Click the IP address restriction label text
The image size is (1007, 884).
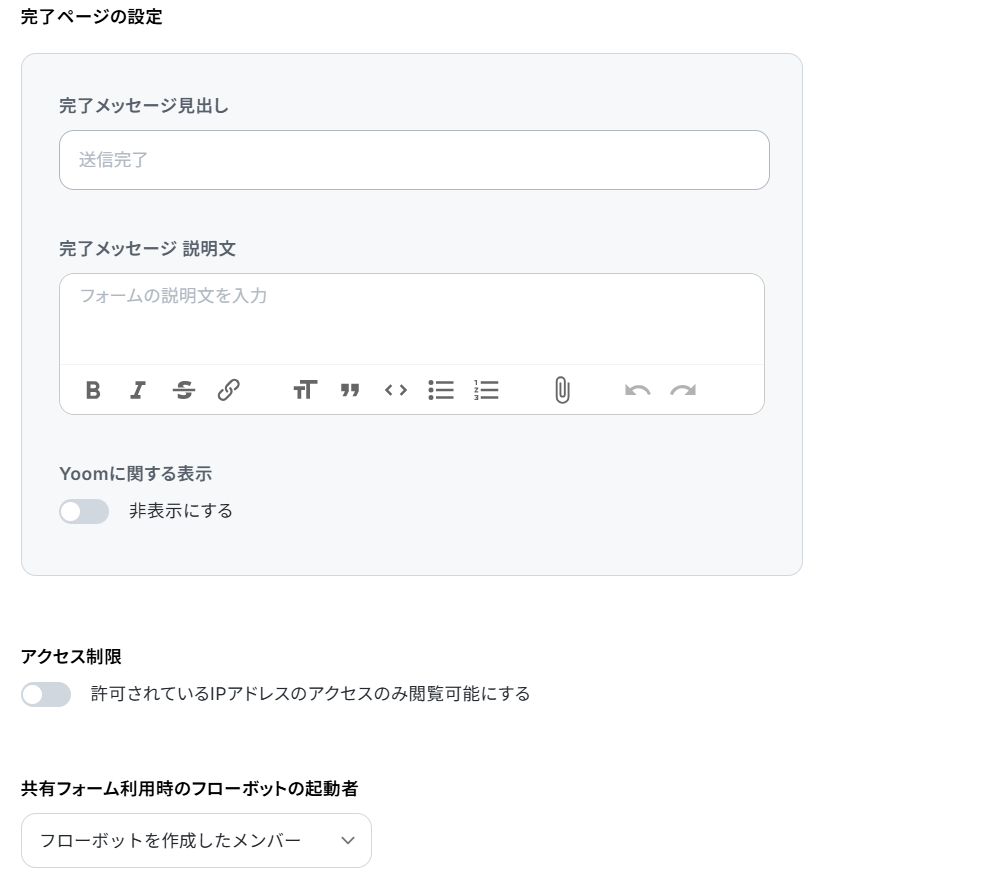(310, 694)
